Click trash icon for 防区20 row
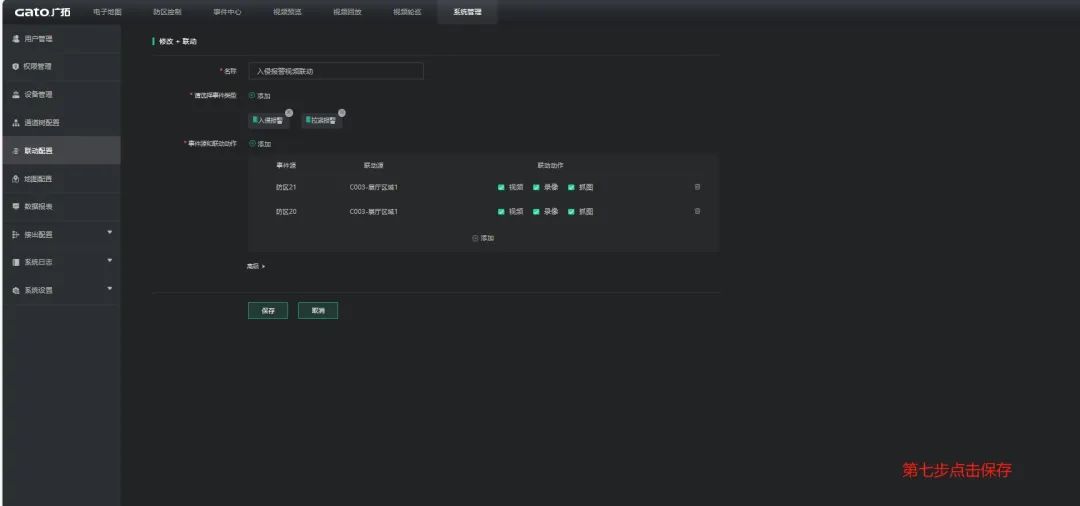Image resolution: width=1080 pixels, height=506 pixels. pyautogui.click(x=697, y=211)
